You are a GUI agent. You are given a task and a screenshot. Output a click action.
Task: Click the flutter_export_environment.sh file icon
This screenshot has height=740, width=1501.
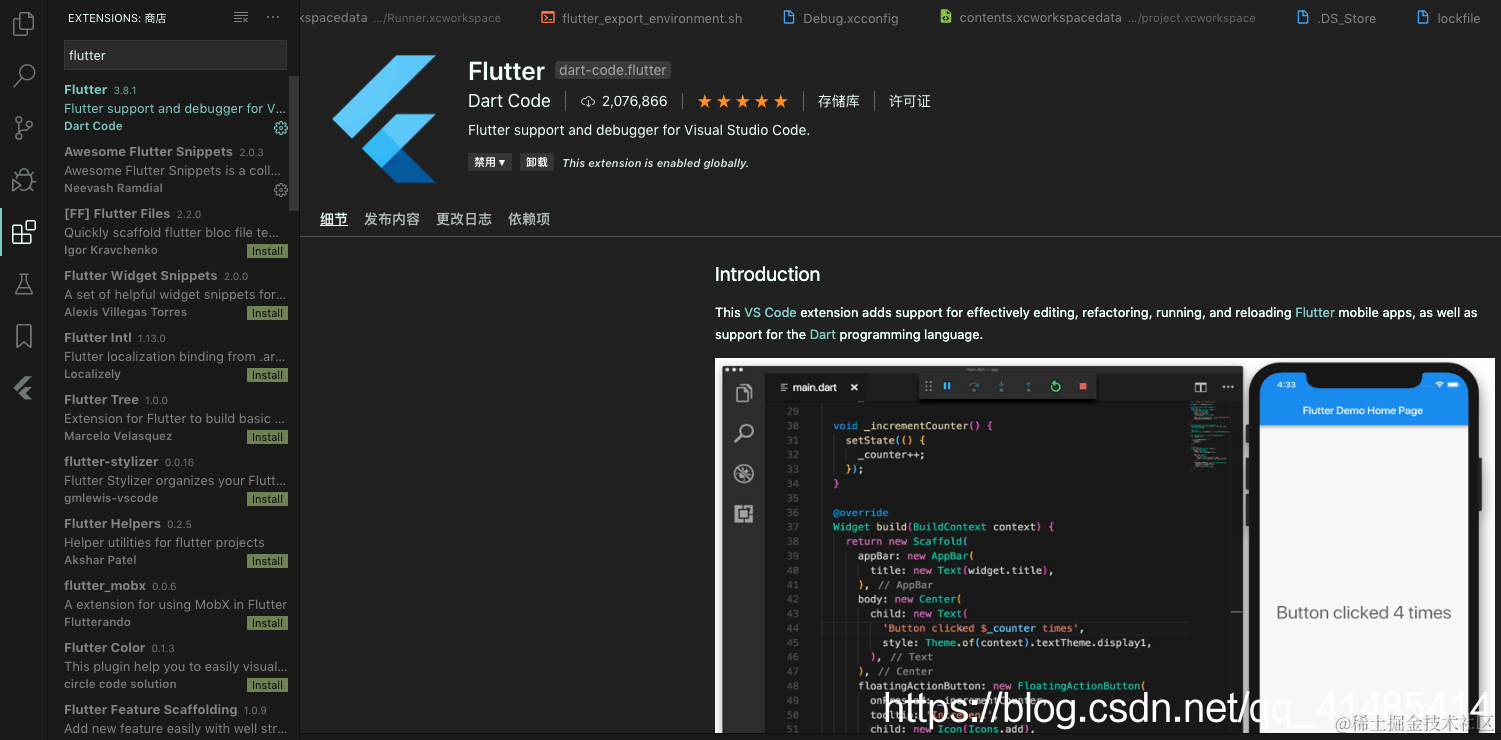point(547,17)
